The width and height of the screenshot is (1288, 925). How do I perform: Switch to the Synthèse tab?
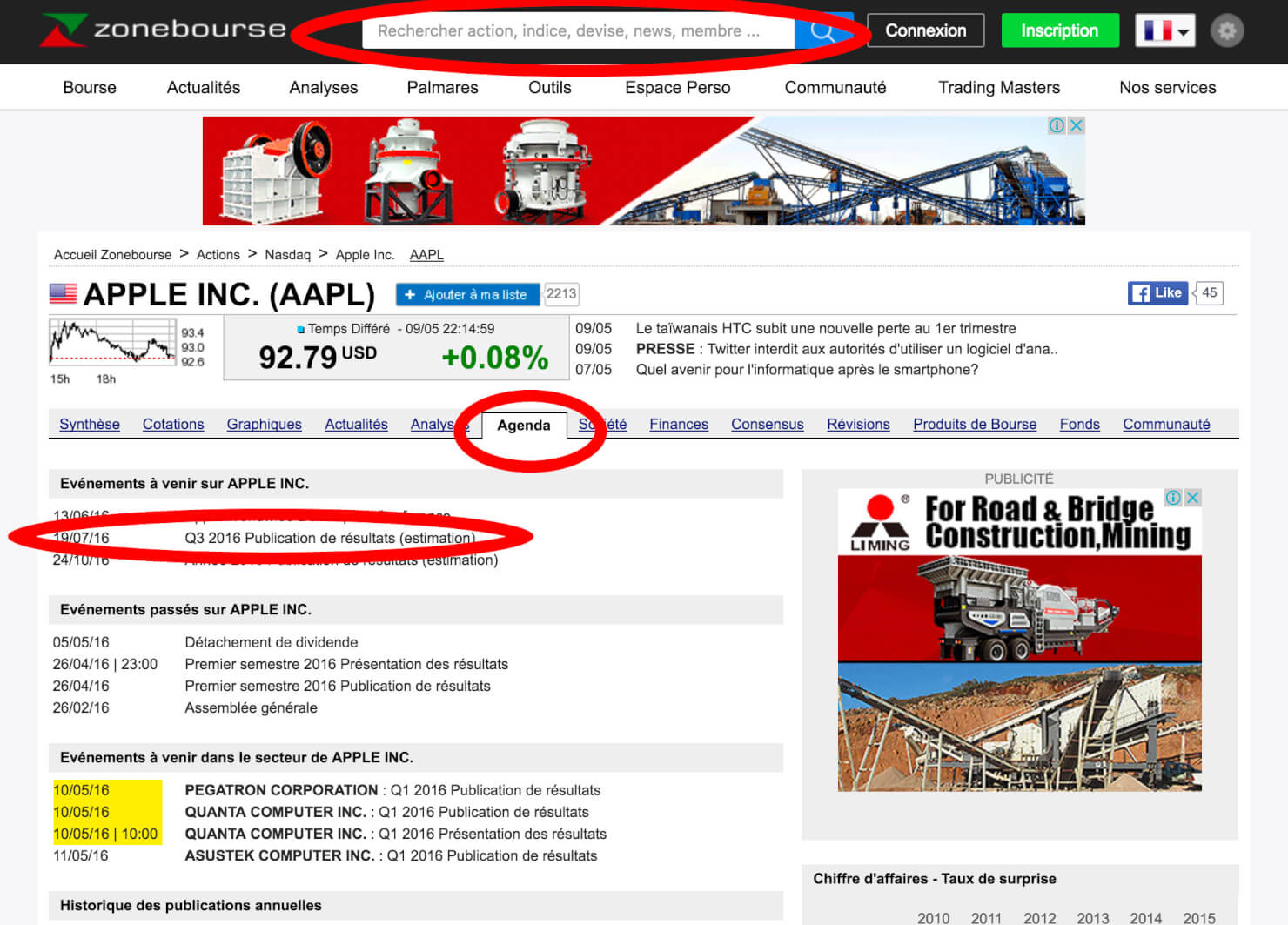coord(90,424)
